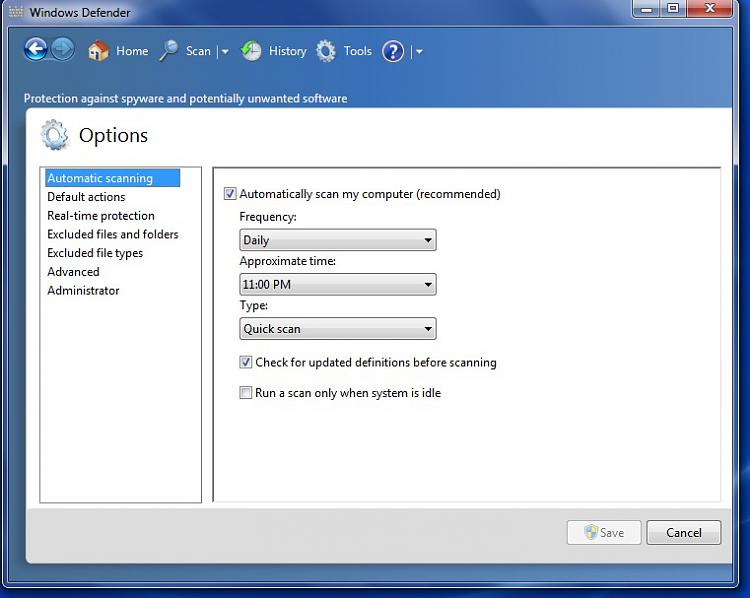Open the Frequency dropdown set to Daily
The width and height of the screenshot is (750, 598).
pyautogui.click(x=338, y=240)
